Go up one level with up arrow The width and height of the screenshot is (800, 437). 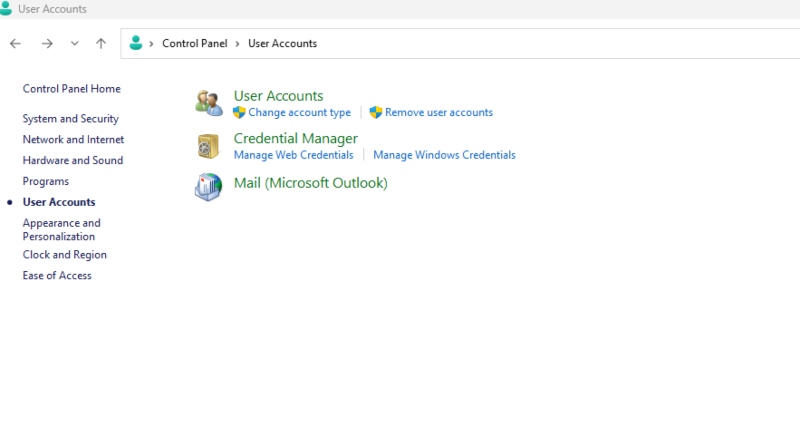pyautogui.click(x=101, y=44)
